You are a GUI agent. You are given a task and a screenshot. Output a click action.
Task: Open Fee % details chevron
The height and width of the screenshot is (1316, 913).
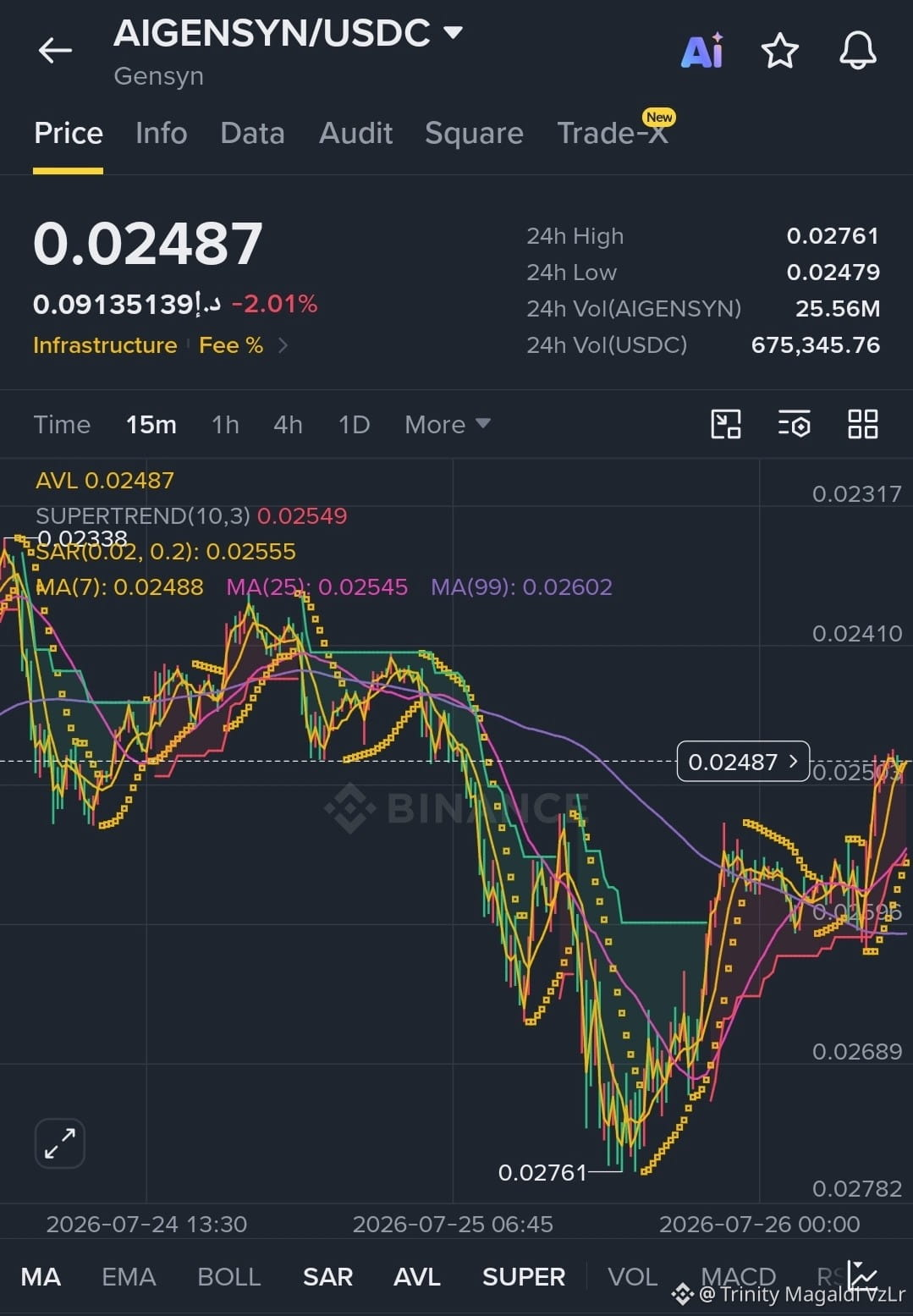click(283, 345)
